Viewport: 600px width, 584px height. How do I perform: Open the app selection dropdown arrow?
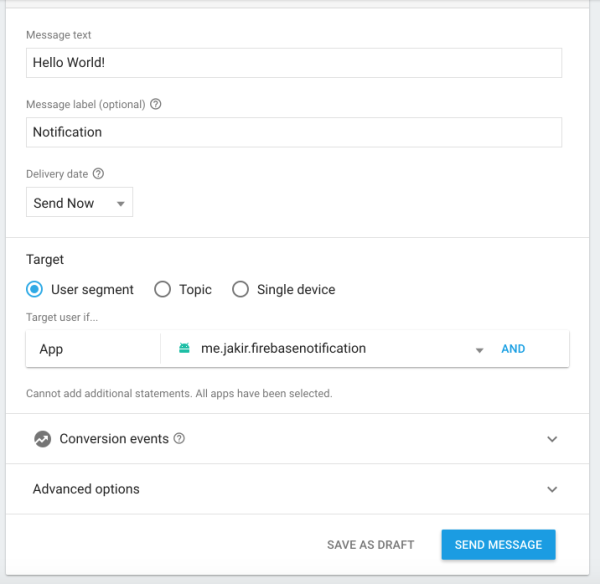click(479, 350)
